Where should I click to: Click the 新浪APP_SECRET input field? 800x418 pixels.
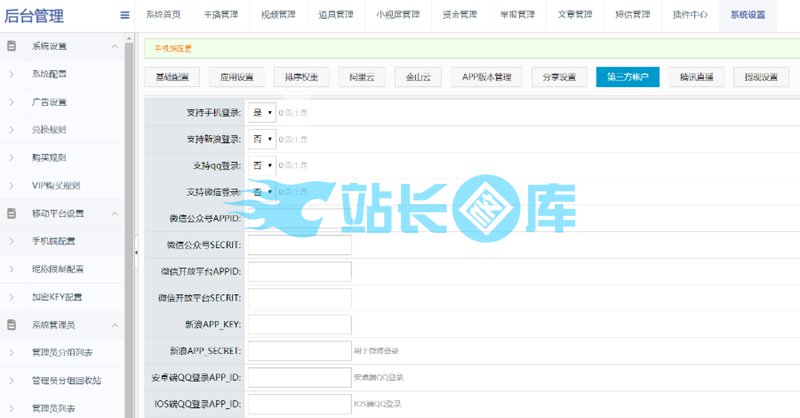click(x=299, y=351)
